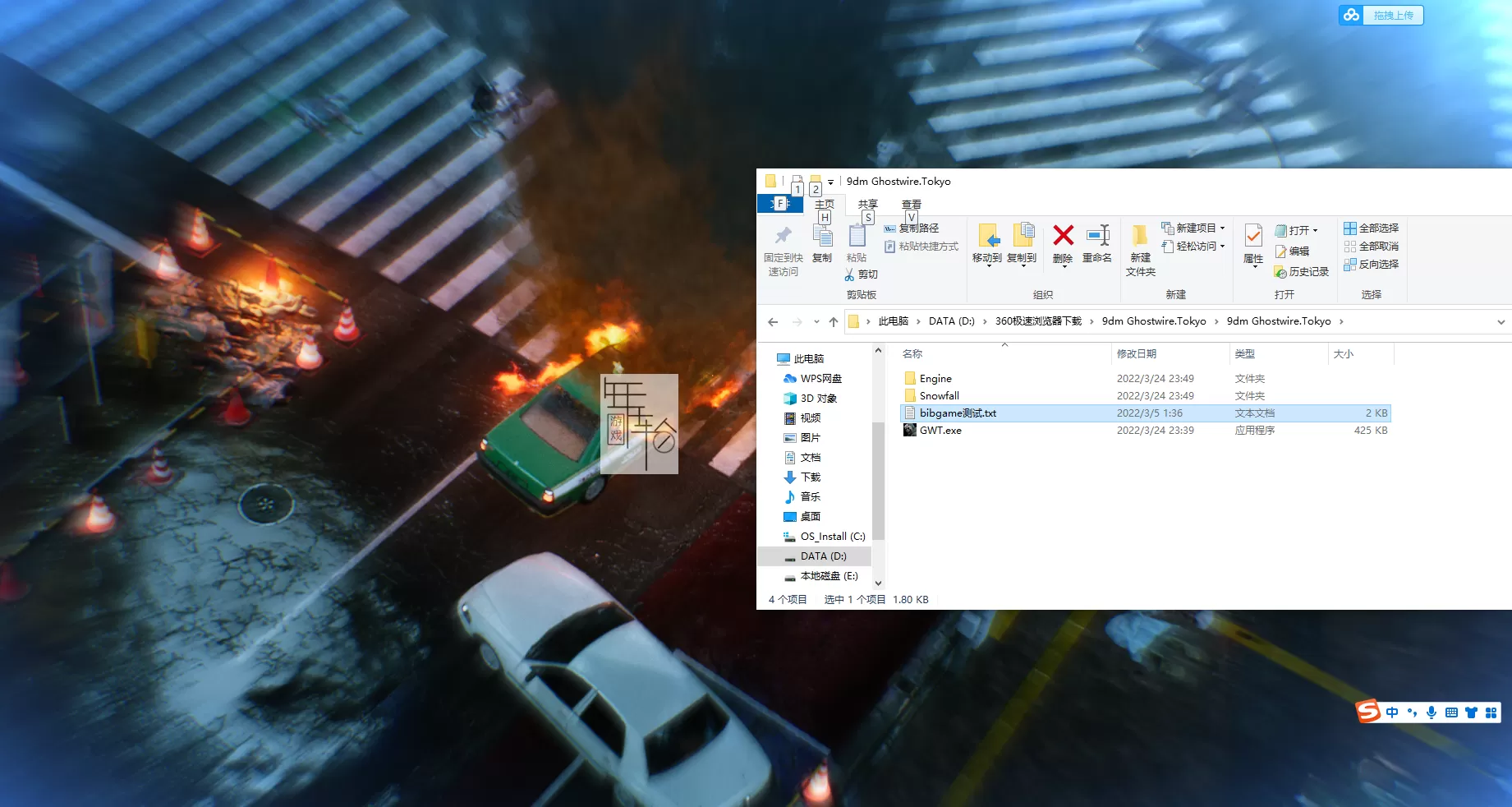Click the Rename (重命名) ribbon icon
Viewport: 1512px width, 807px height.
(1097, 237)
